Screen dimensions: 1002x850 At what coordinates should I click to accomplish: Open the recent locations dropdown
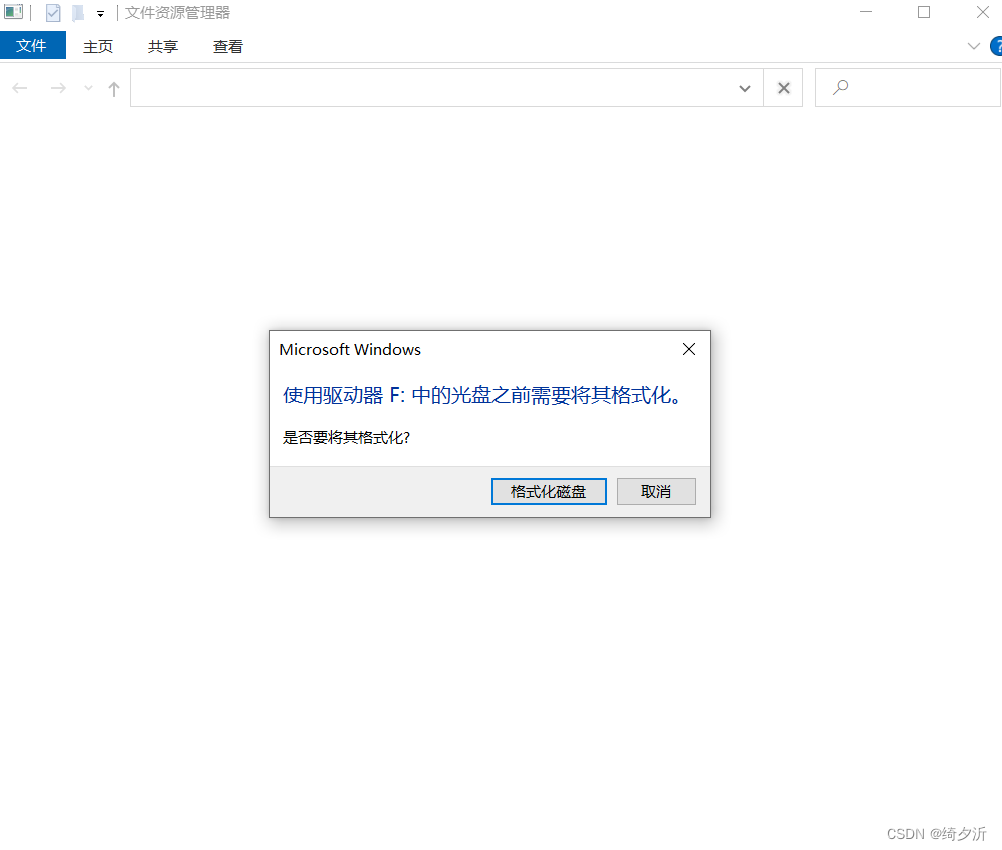coord(88,88)
